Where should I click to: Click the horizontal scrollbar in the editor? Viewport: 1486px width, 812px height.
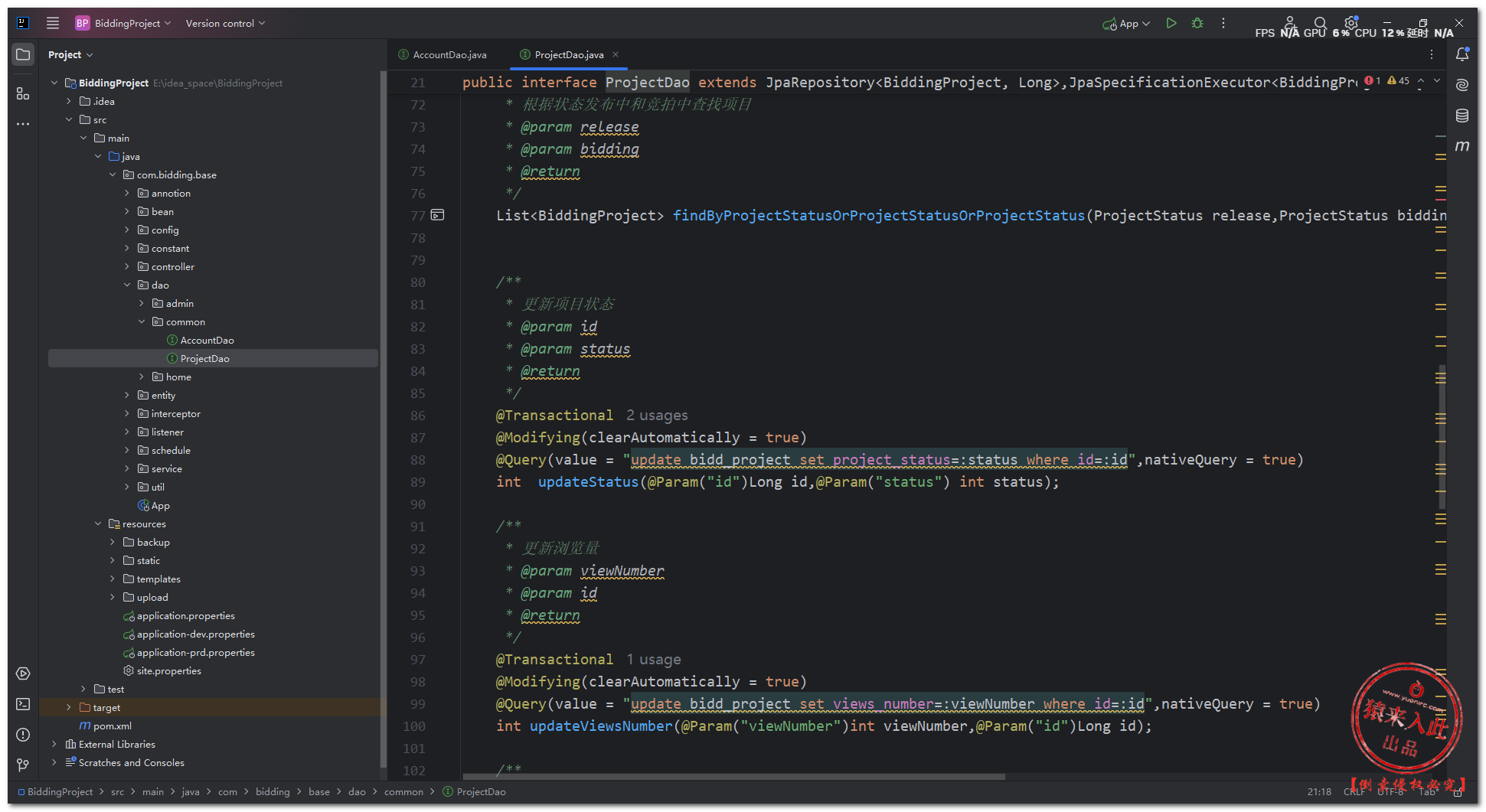click(x=735, y=777)
